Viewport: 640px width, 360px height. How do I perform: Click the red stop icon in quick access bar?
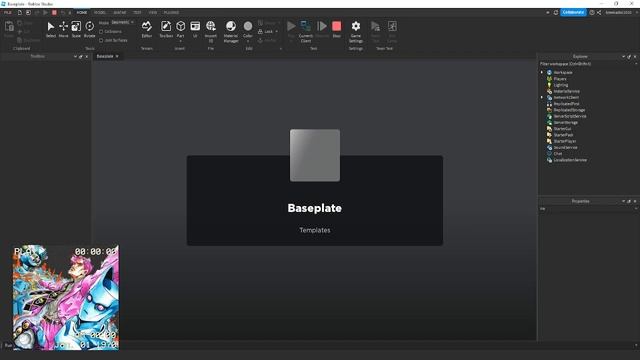point(54,13)
